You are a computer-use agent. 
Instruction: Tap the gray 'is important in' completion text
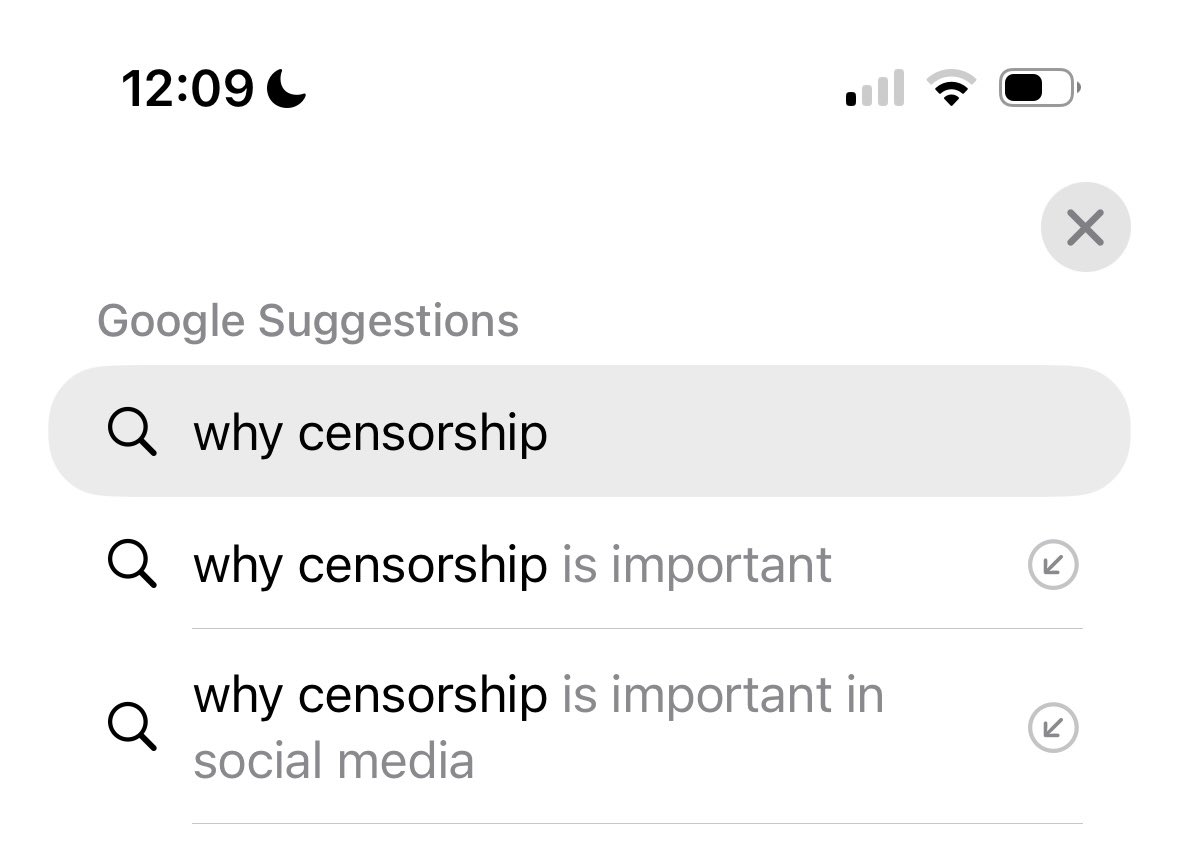coord(722,695)
